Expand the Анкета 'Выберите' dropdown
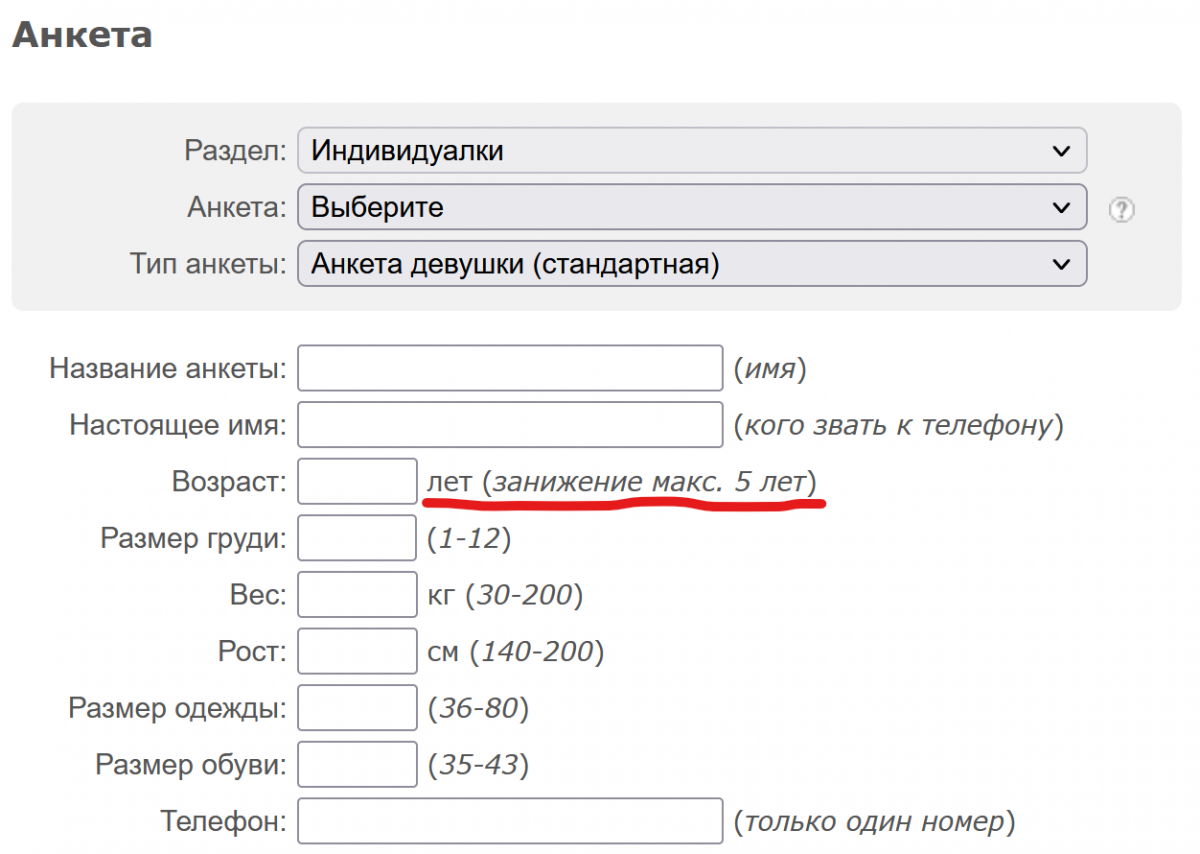 tap(691, 208)
